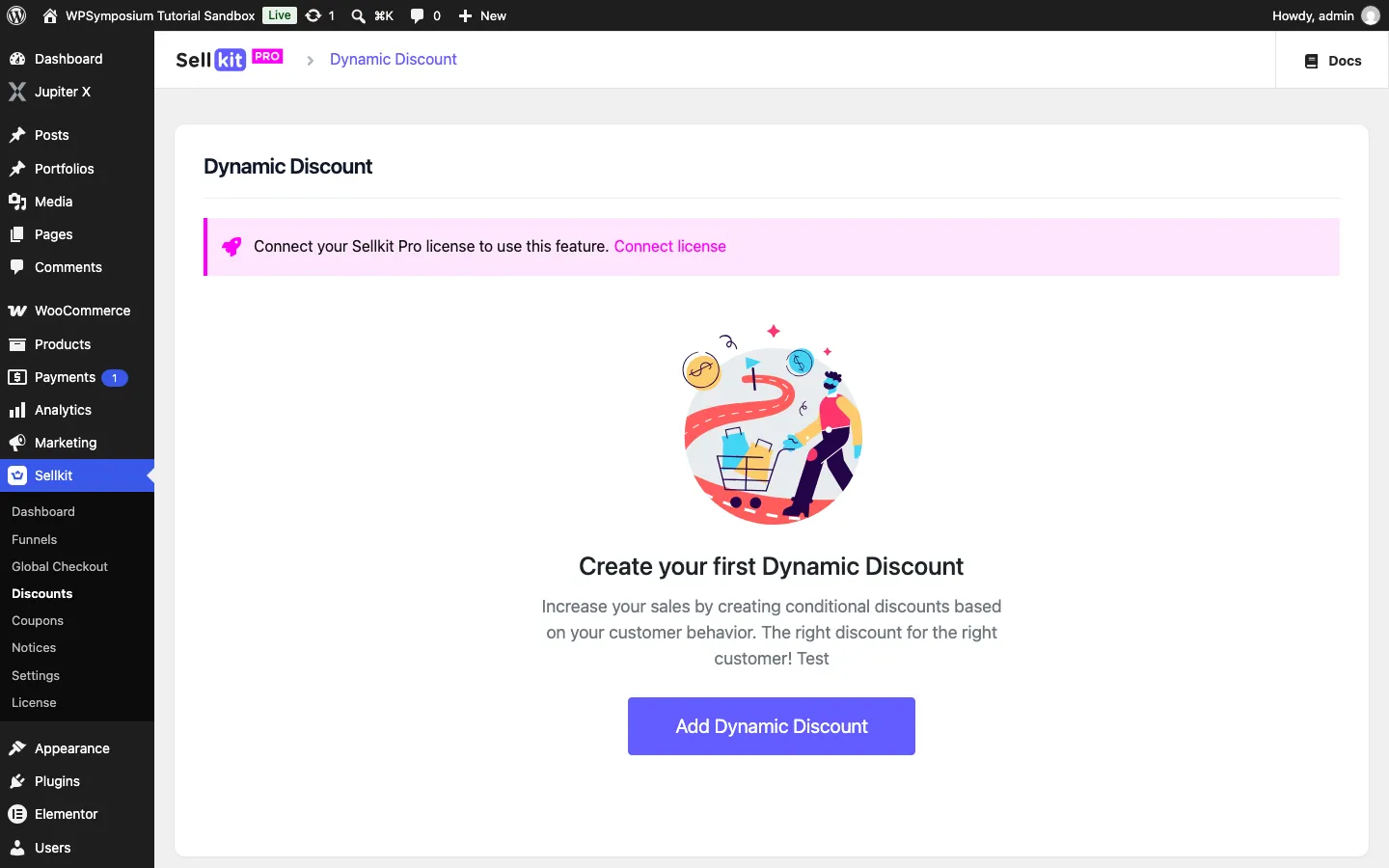Click the Dynamic Discount breadcrumb link
The width and height of the screenshot is (1389, 868).
click(394, 59)
